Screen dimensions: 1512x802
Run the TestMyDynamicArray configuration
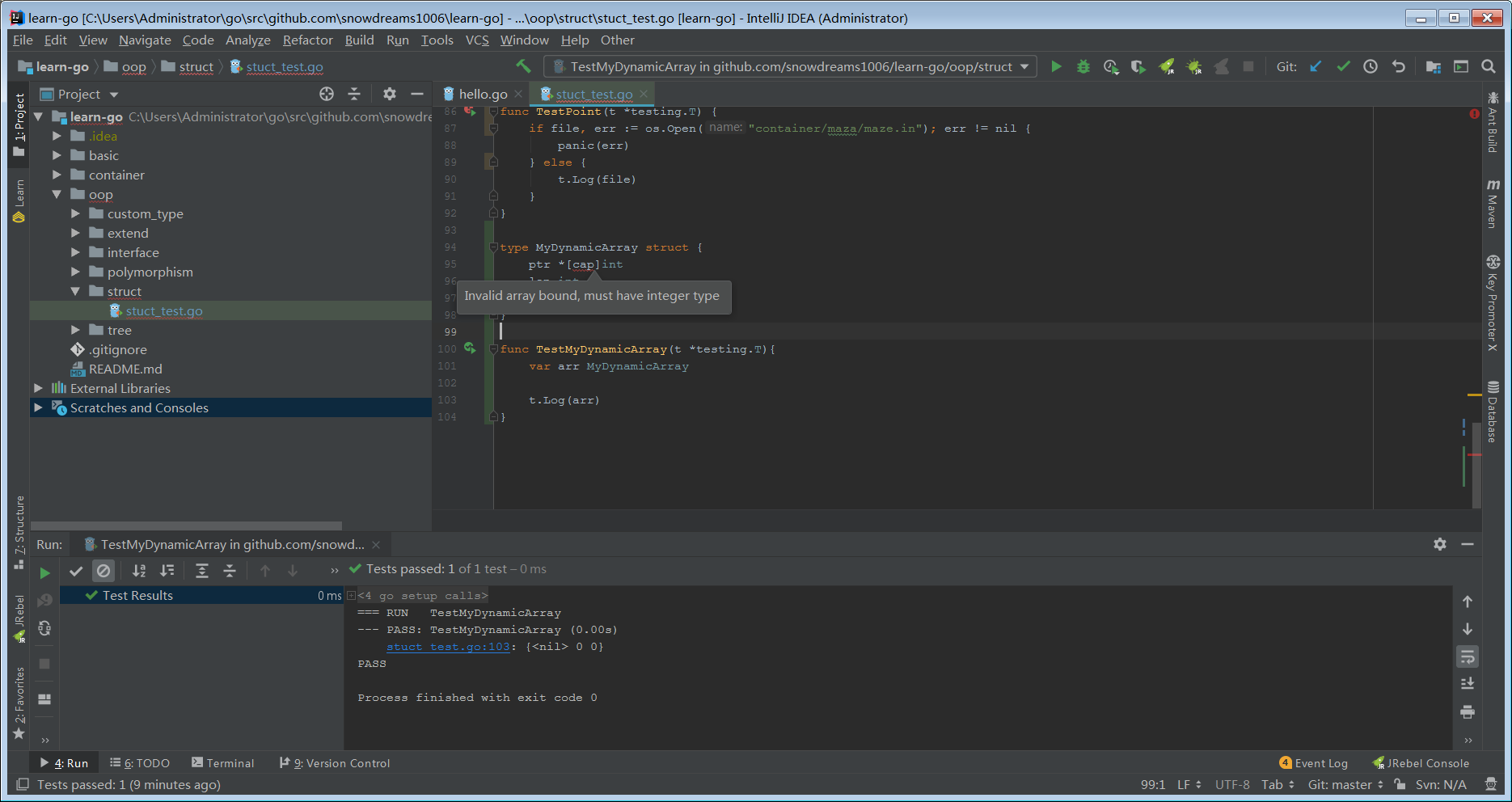point(1057,66)
